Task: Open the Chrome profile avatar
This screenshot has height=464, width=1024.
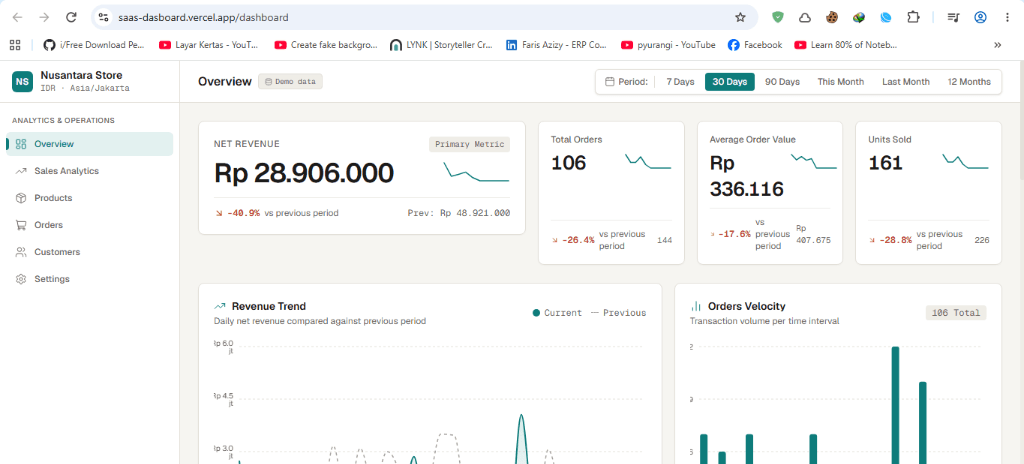Action: [980, 18]
